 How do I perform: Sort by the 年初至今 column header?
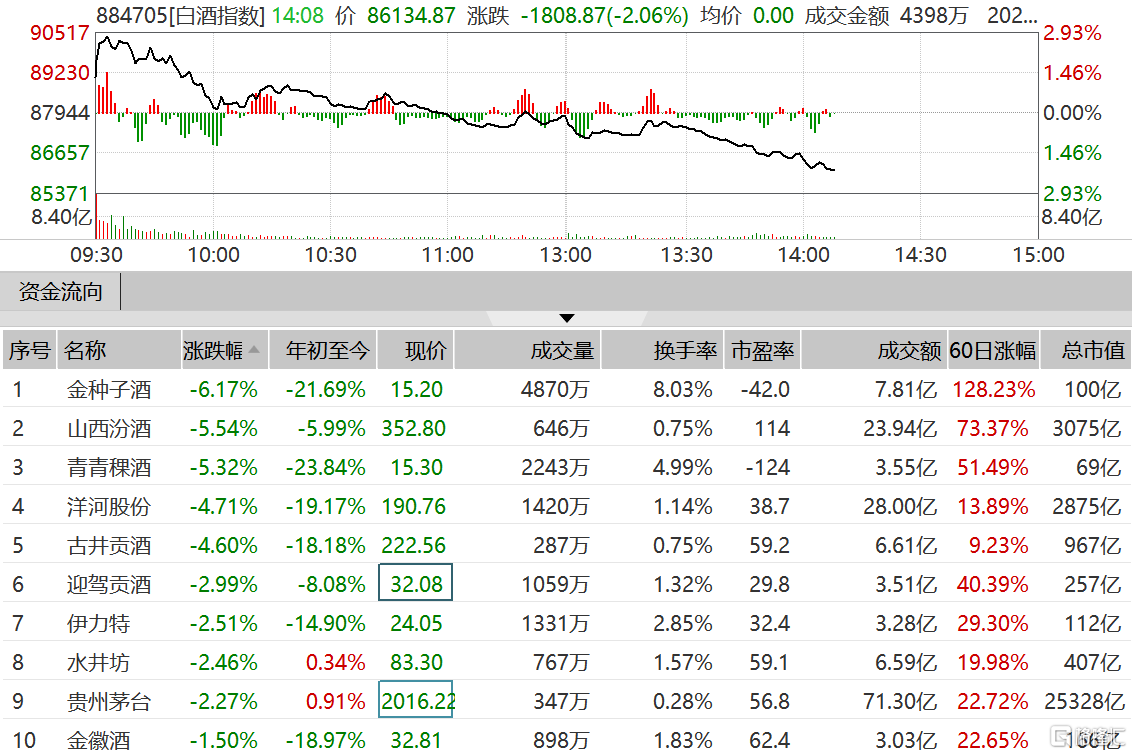coord(323,350)
